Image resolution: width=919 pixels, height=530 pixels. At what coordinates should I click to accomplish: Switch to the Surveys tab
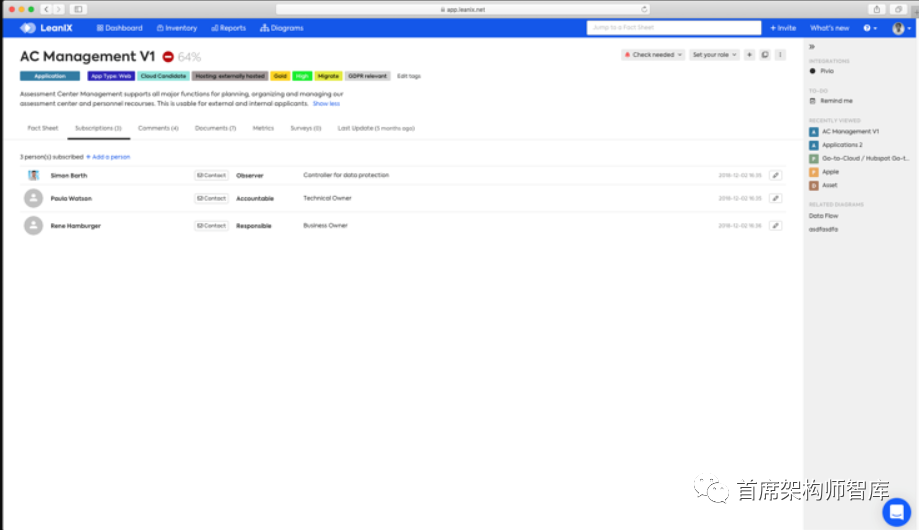point(306,128)
